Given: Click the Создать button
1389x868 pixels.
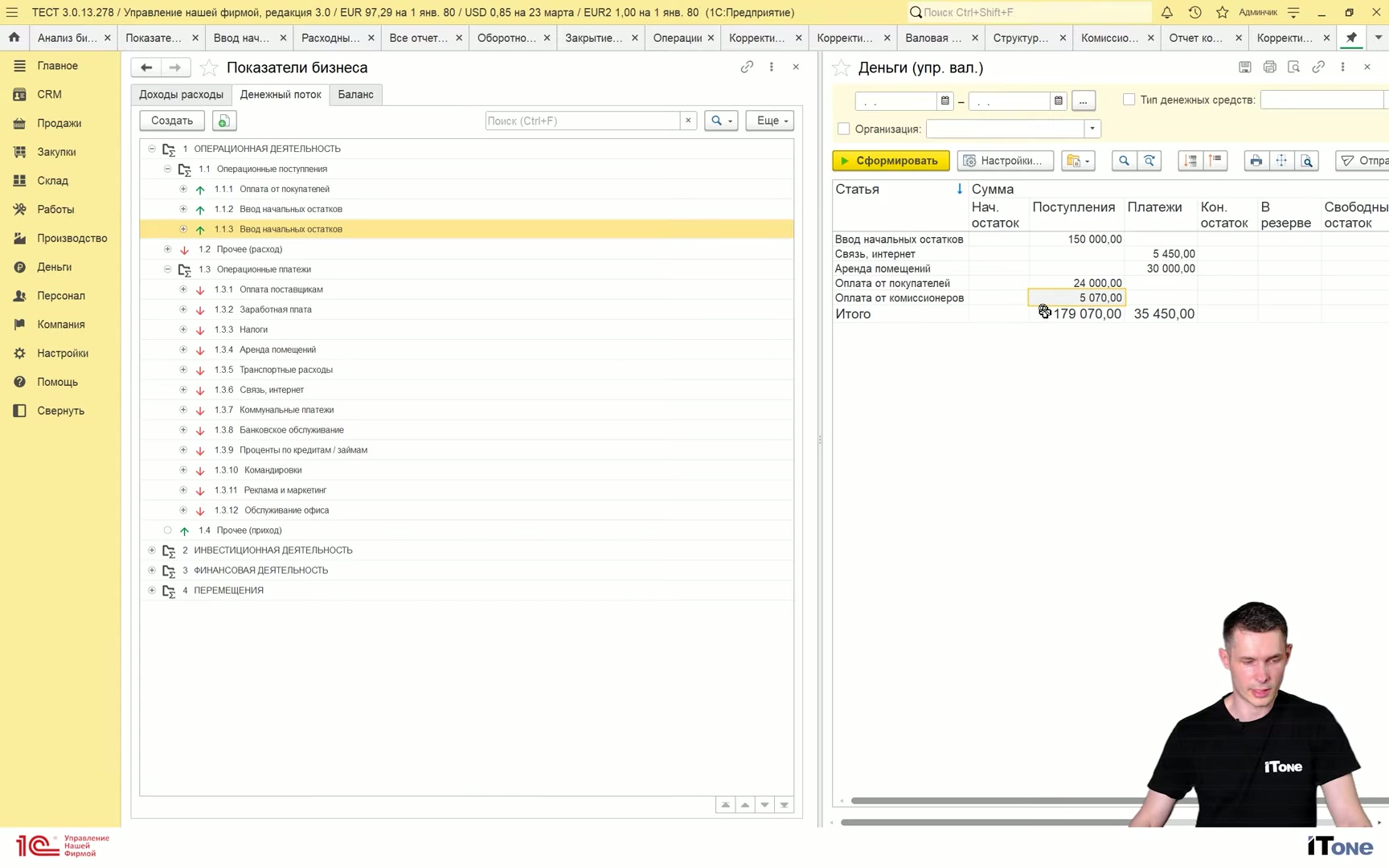Looking at the screenshot, I should [172, 121].
